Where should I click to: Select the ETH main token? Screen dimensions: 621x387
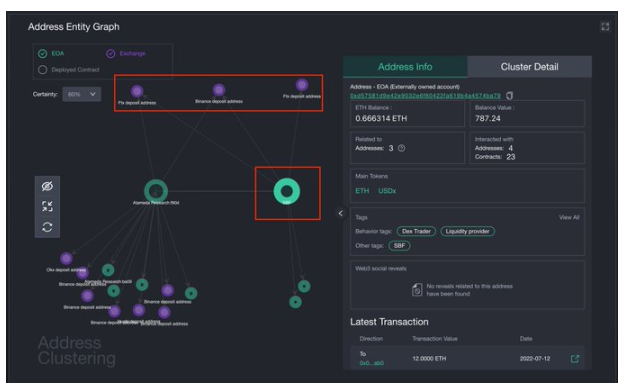(x=362, y=191)
